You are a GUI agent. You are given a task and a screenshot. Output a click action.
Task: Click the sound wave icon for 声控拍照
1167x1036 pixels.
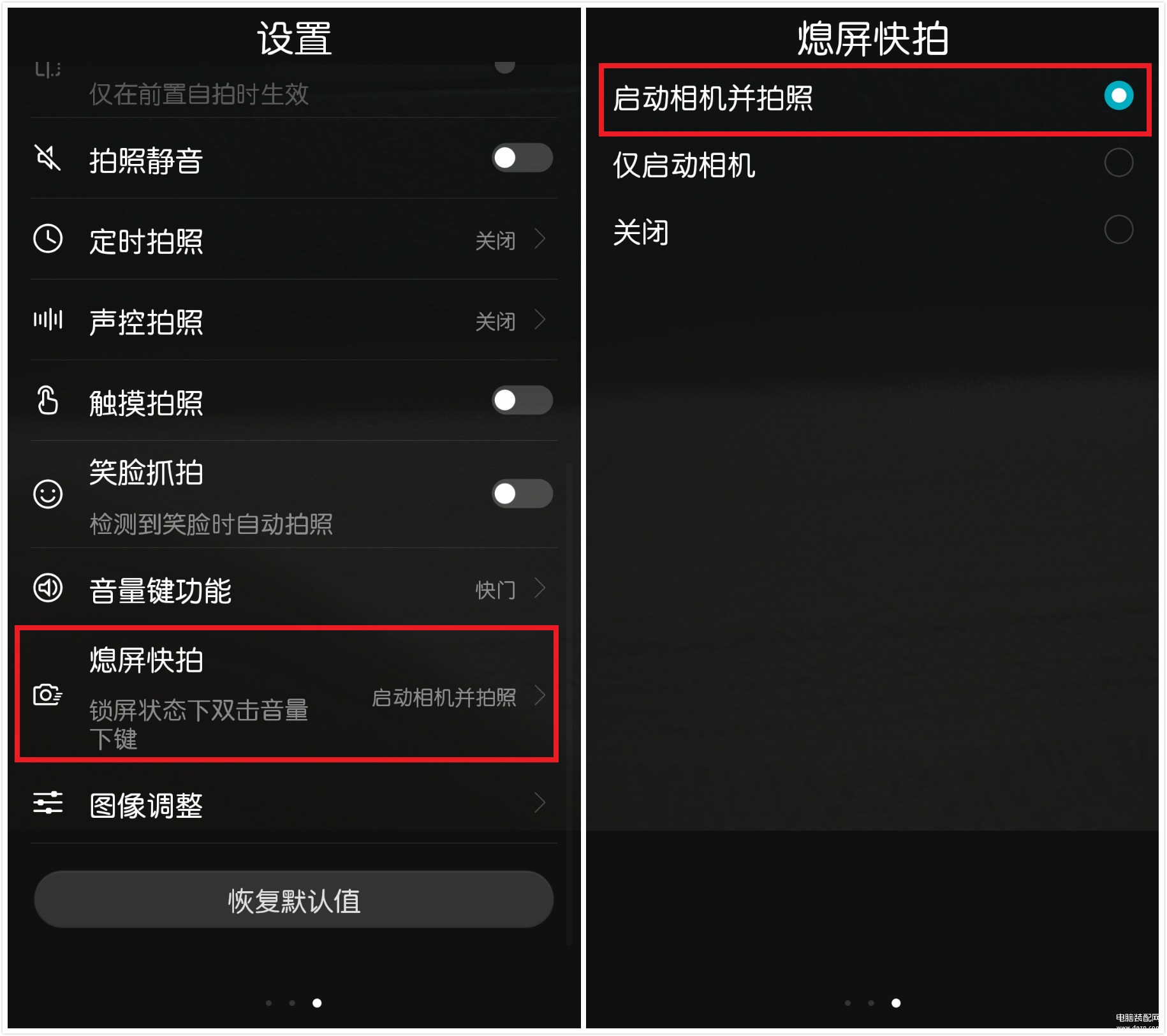(48, 319)
